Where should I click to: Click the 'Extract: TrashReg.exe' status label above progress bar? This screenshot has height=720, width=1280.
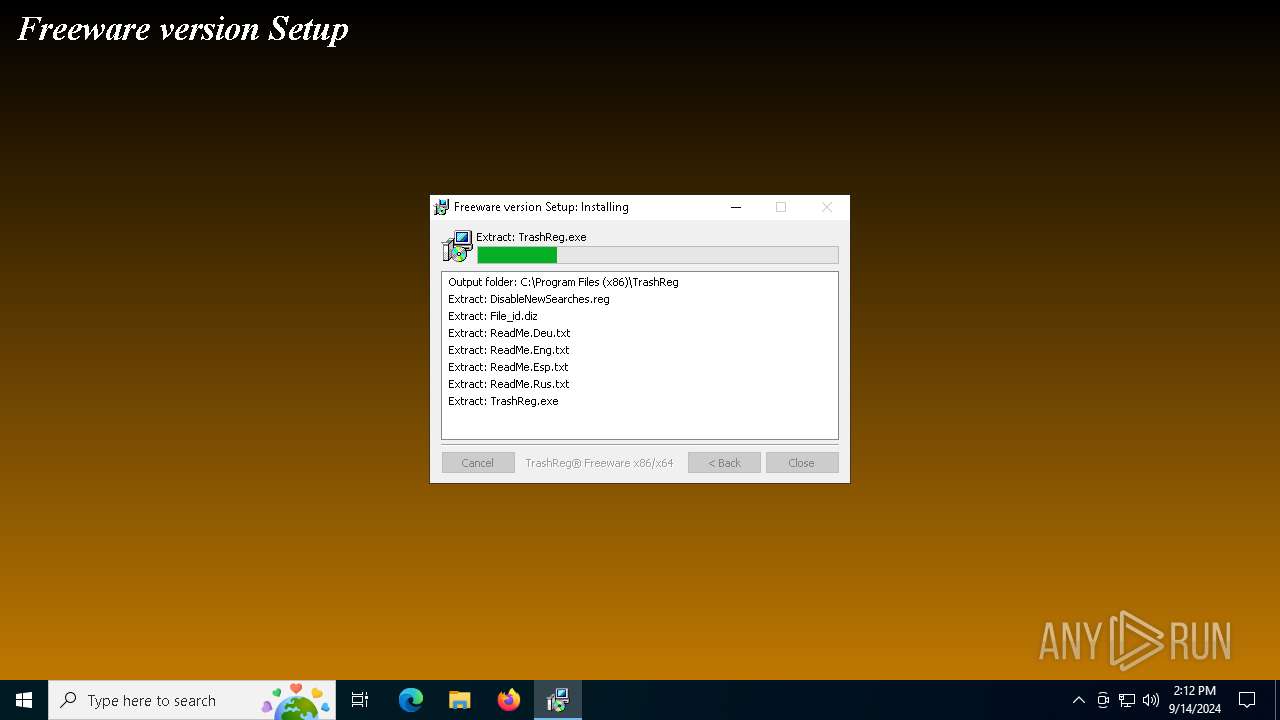coord(531,237)
